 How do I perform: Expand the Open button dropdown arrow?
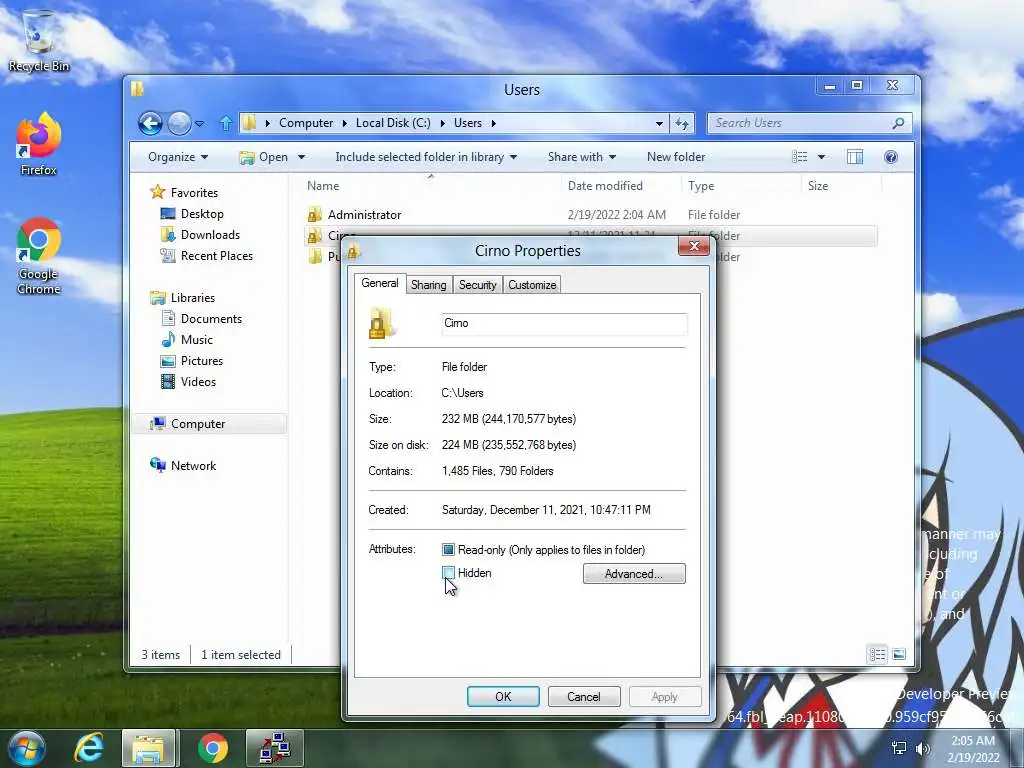[301, 157]
